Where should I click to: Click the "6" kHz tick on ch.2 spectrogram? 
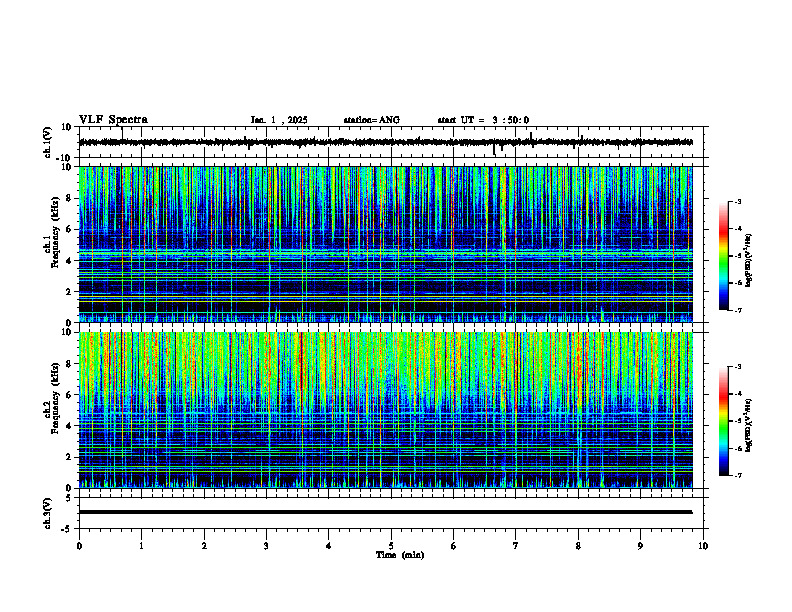[70, 395]
